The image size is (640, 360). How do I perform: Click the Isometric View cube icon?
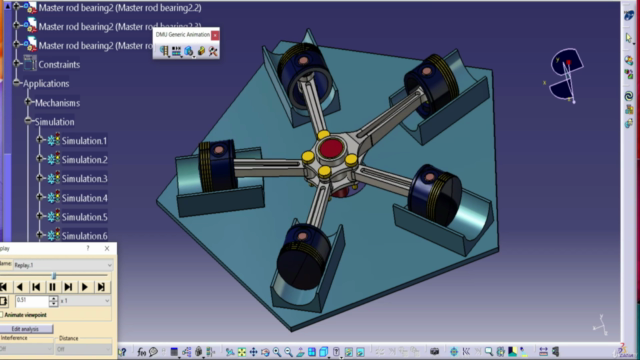(324, 351)
